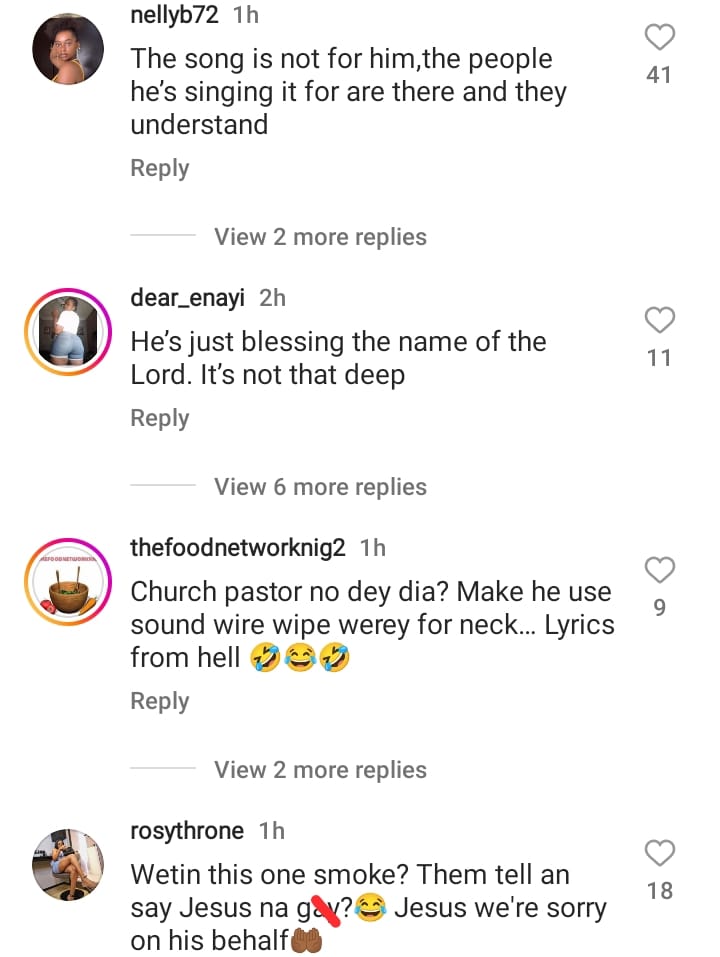This screenshot has height=957, width=720.
Task: Like nellyb72's comment with the heart
Action: pyautogui.click(x=659, y=38)
